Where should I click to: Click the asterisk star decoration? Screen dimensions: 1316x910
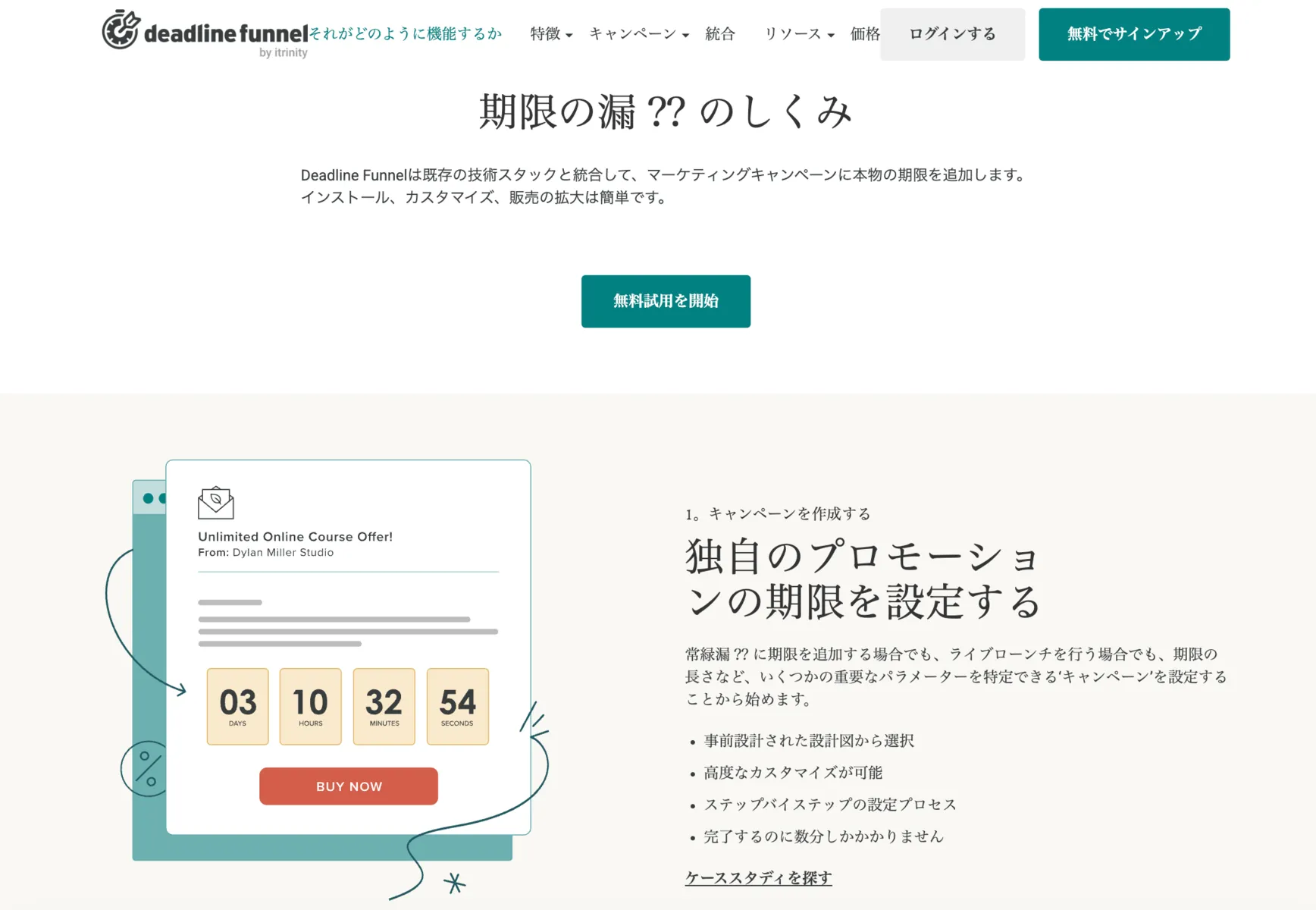[x=454, y=883]
